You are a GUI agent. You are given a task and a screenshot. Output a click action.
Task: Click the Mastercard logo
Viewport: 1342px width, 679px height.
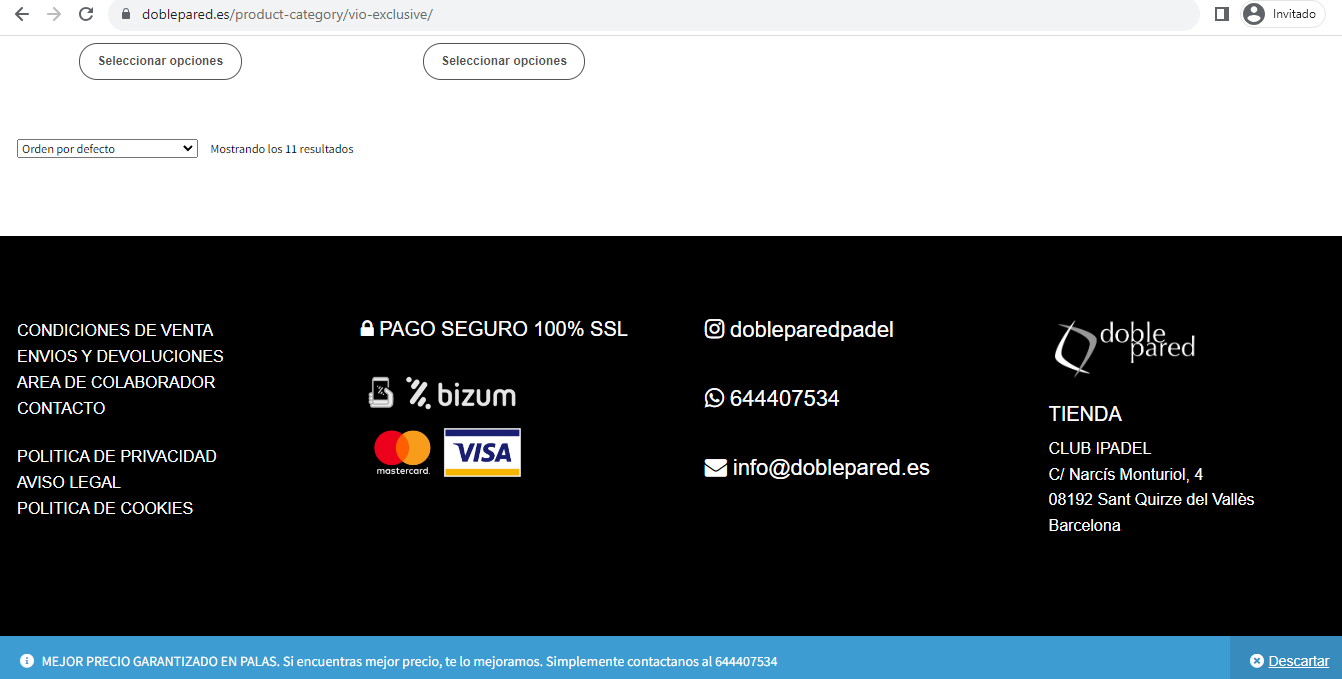(402, 452)
